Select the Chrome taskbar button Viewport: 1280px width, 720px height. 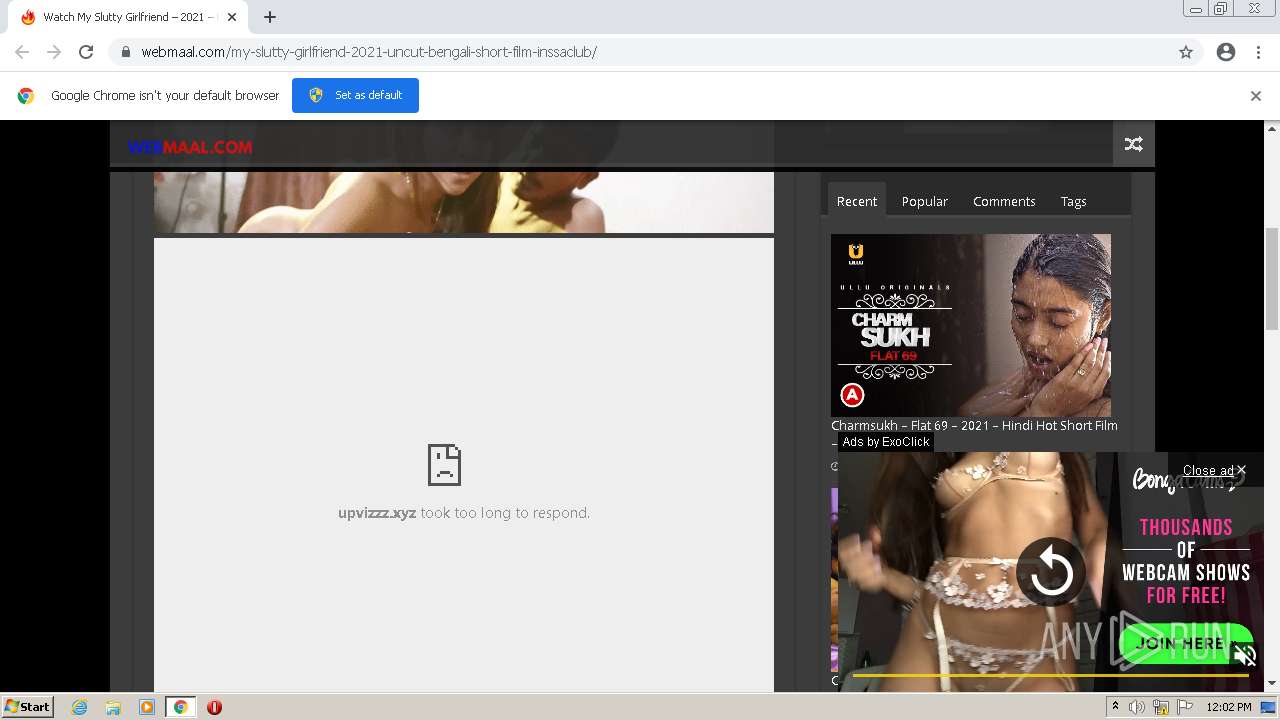tap(181, 707)
